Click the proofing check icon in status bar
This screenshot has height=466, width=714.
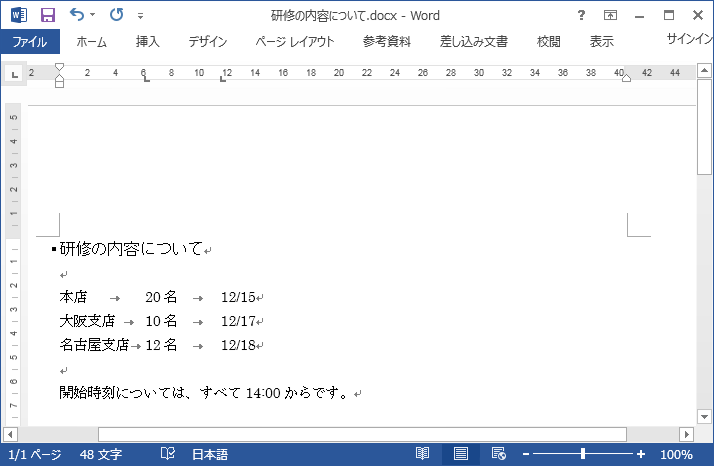[x=168, y=454]
